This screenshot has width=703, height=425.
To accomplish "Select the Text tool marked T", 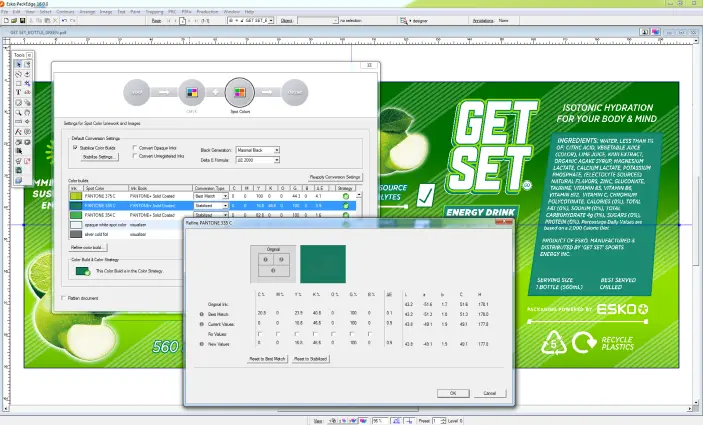I will click(x=18, y=92).
